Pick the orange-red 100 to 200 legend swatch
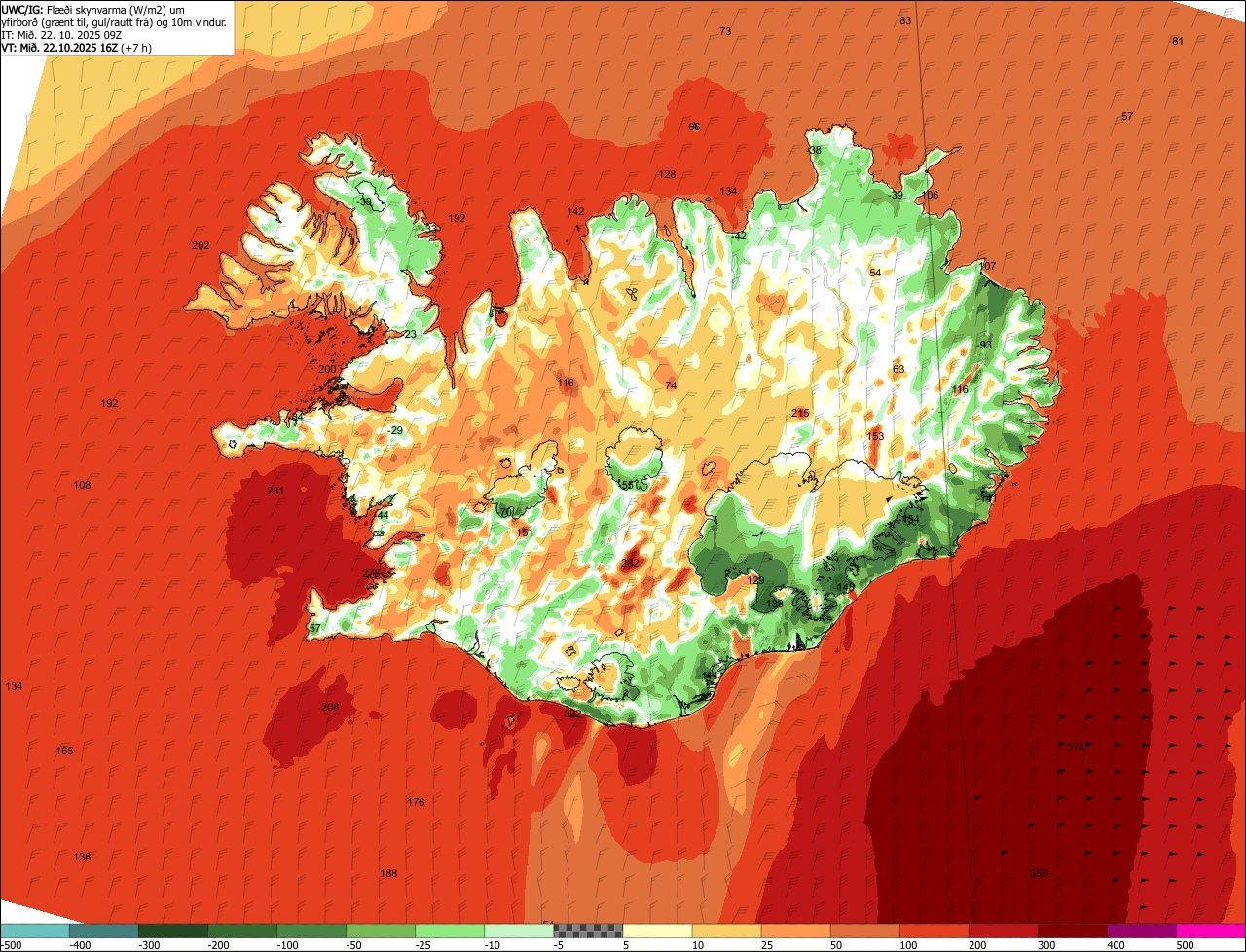The height and width of the screenshot is (952, 1246). click(x=933, y=931)
